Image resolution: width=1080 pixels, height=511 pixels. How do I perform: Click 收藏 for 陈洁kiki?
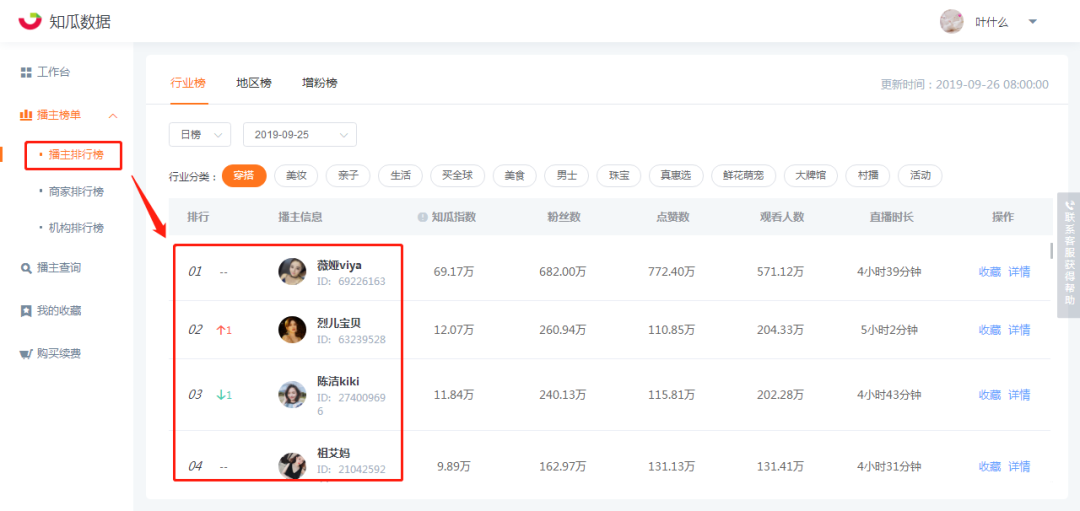coord(990,395)
